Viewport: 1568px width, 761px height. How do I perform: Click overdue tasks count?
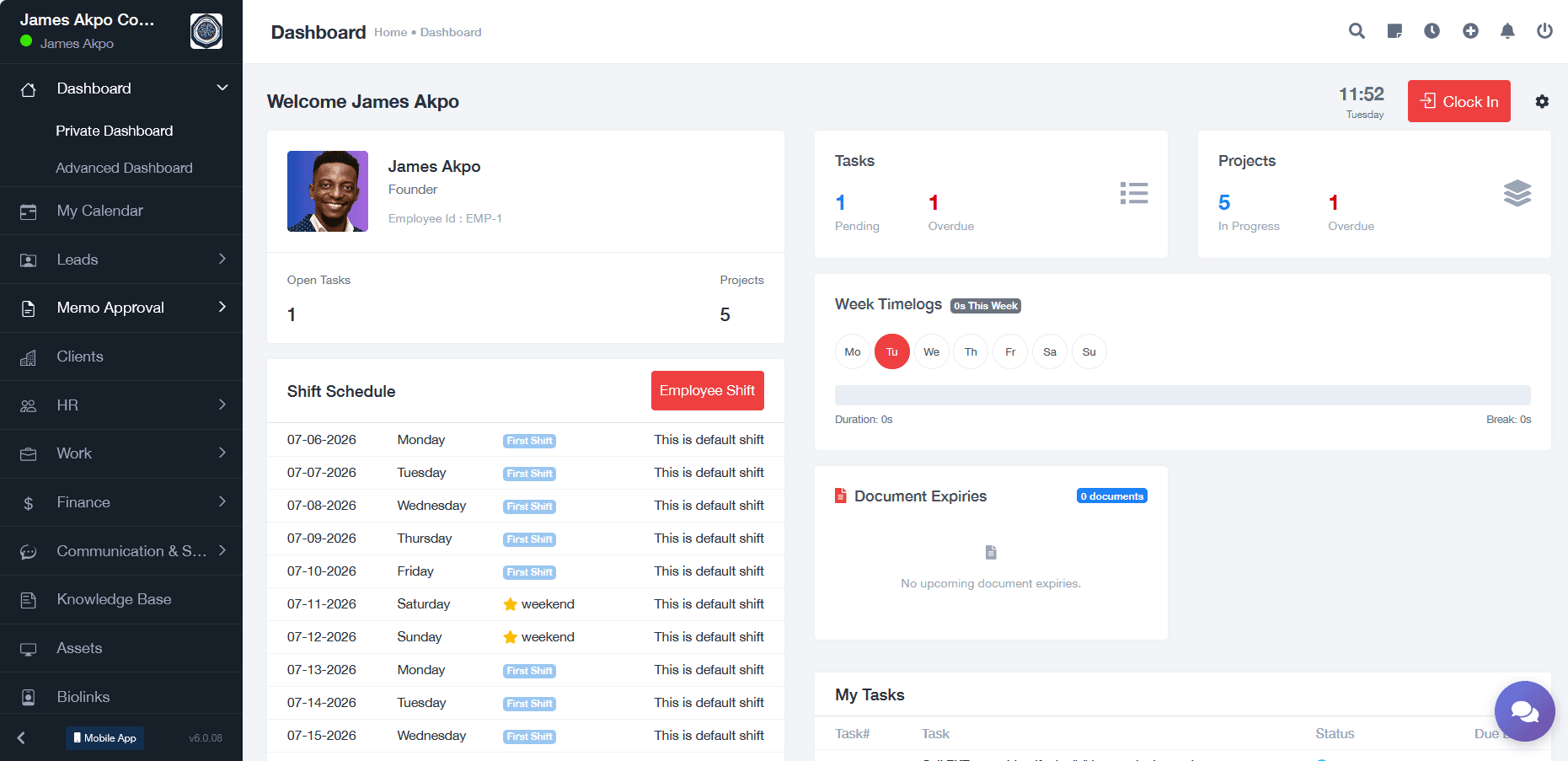(934, 202)
